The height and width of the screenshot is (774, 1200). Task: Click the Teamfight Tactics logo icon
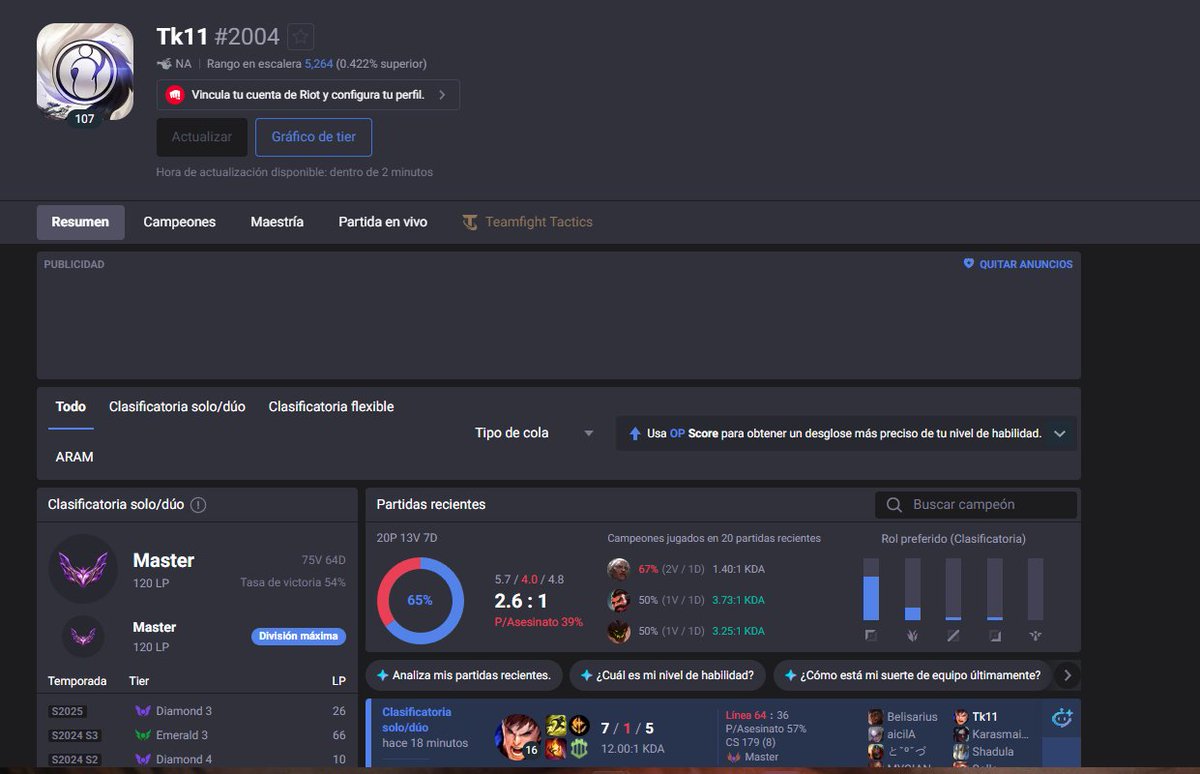pyautogui.click(x=470, y=222)
